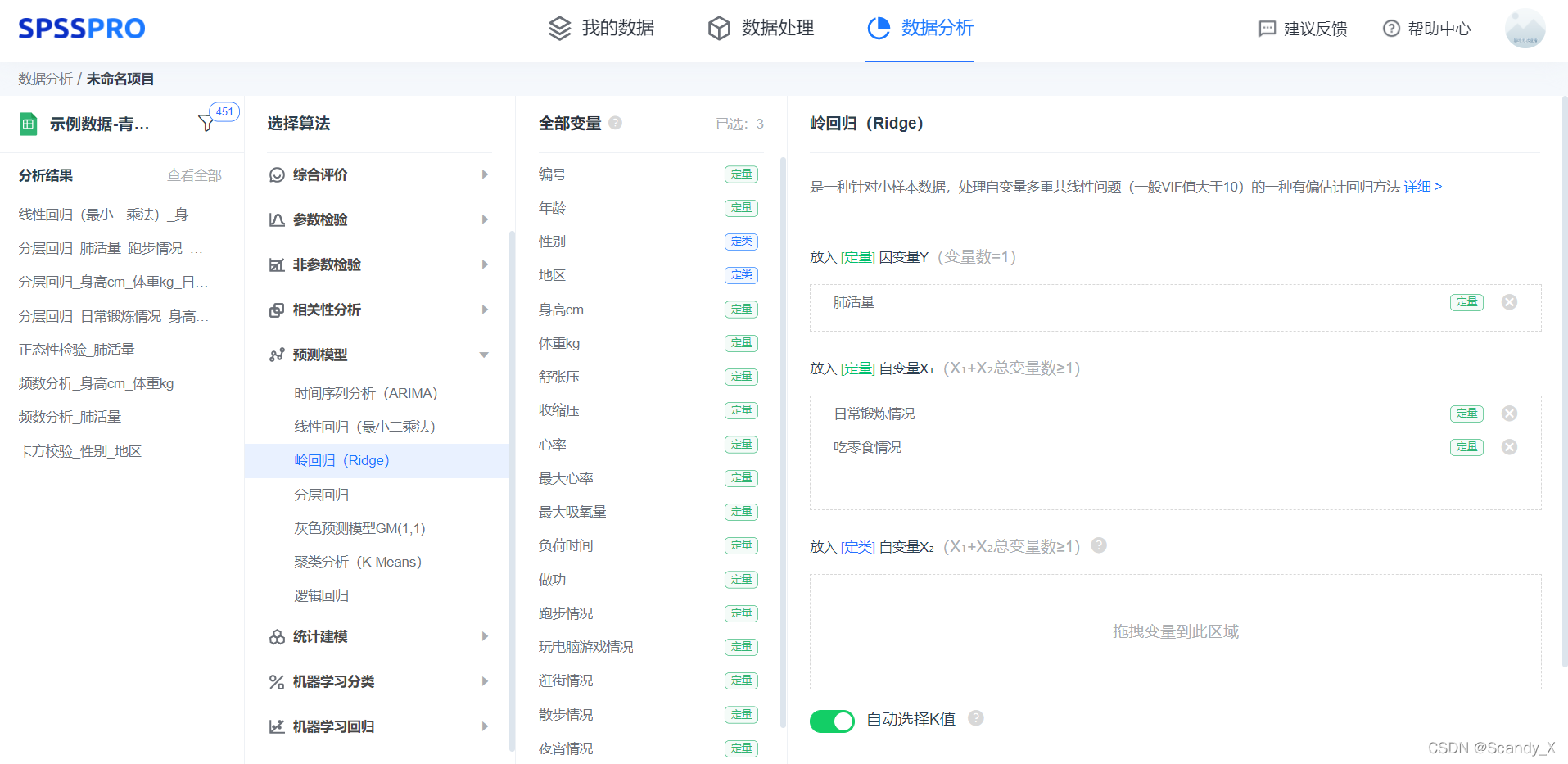Click the 拖拽变量到此区域 drop zone

pyautogui.click(x=1175, y=631)
